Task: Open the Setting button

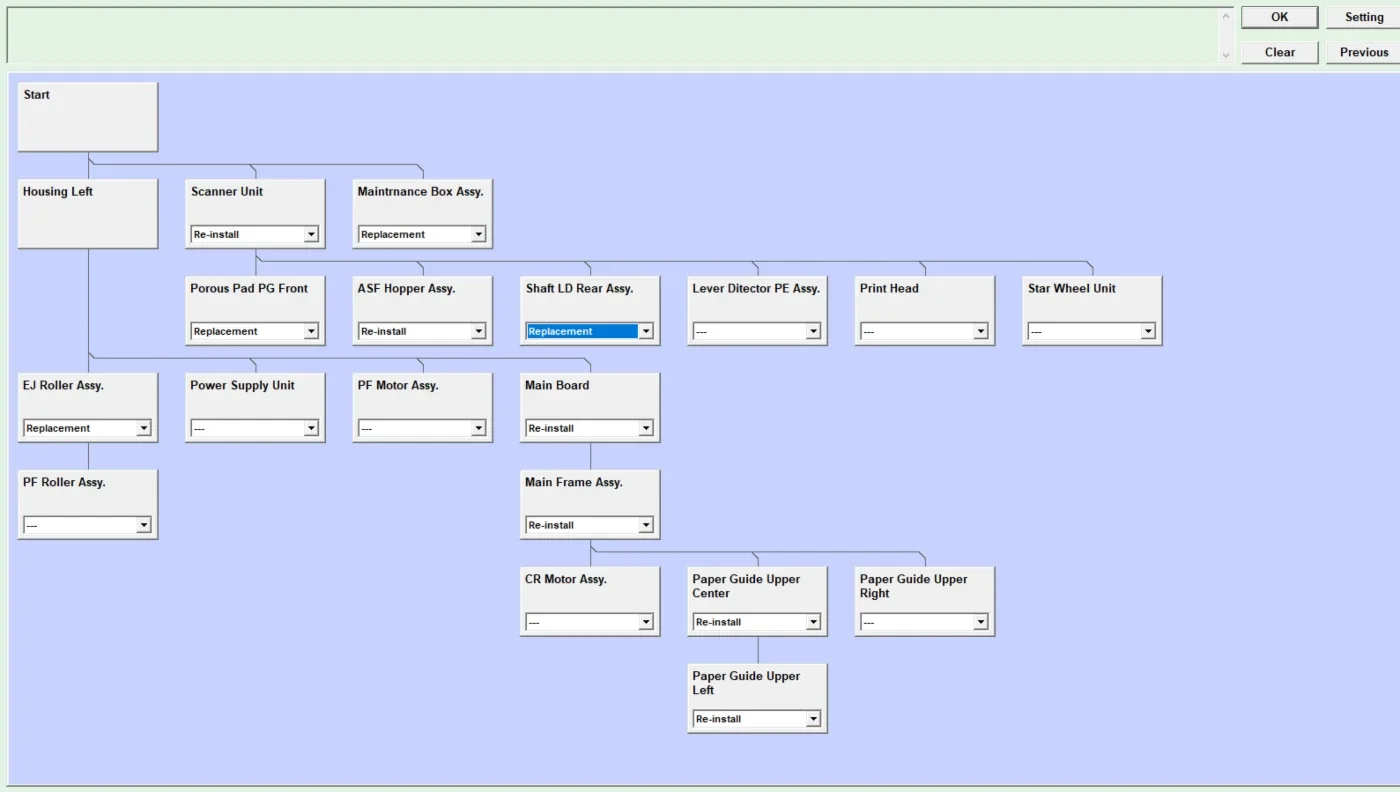Action: (1363, 17)
